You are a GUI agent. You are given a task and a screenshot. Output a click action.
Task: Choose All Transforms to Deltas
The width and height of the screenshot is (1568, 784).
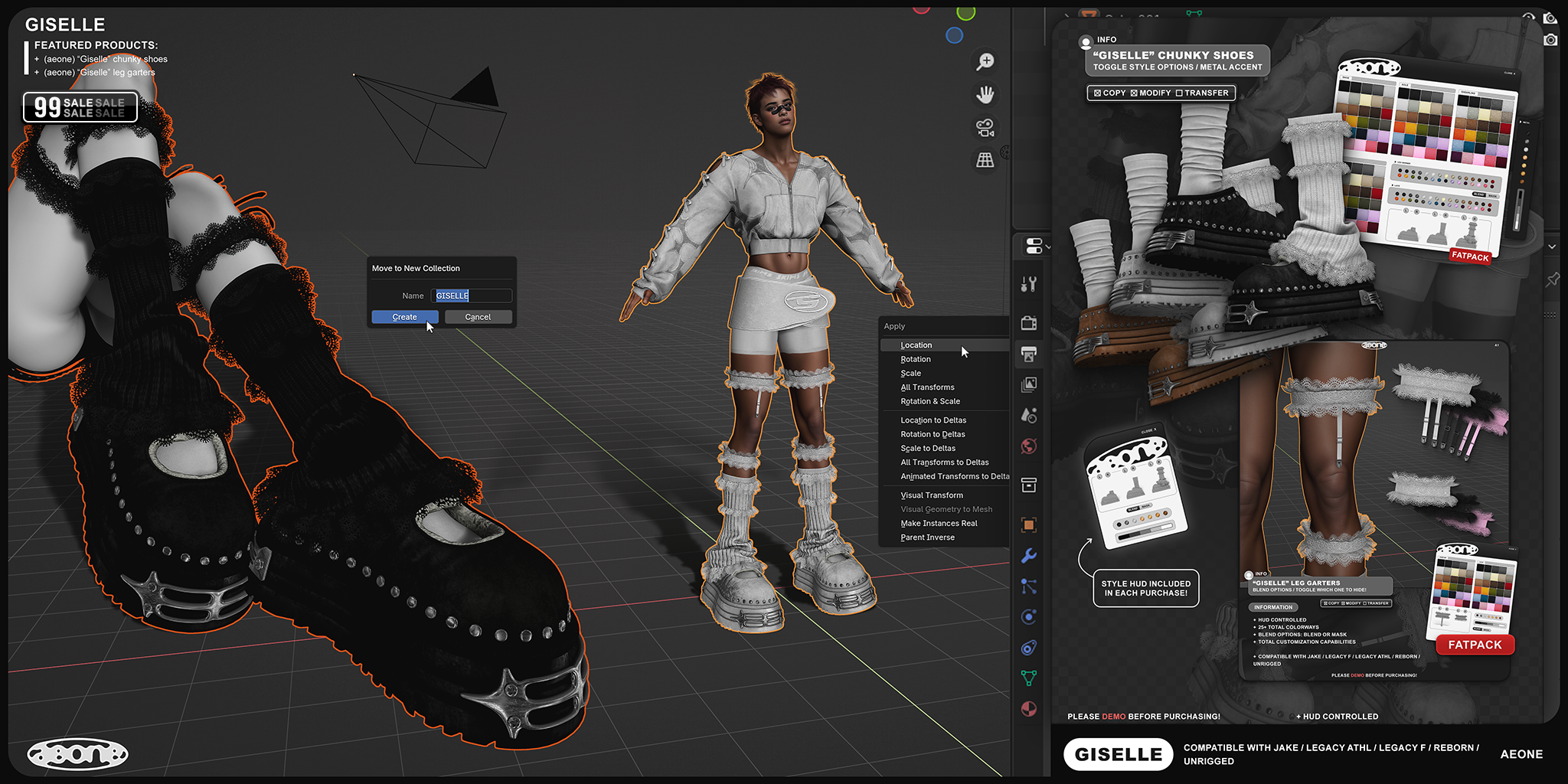tap(944, 462)
